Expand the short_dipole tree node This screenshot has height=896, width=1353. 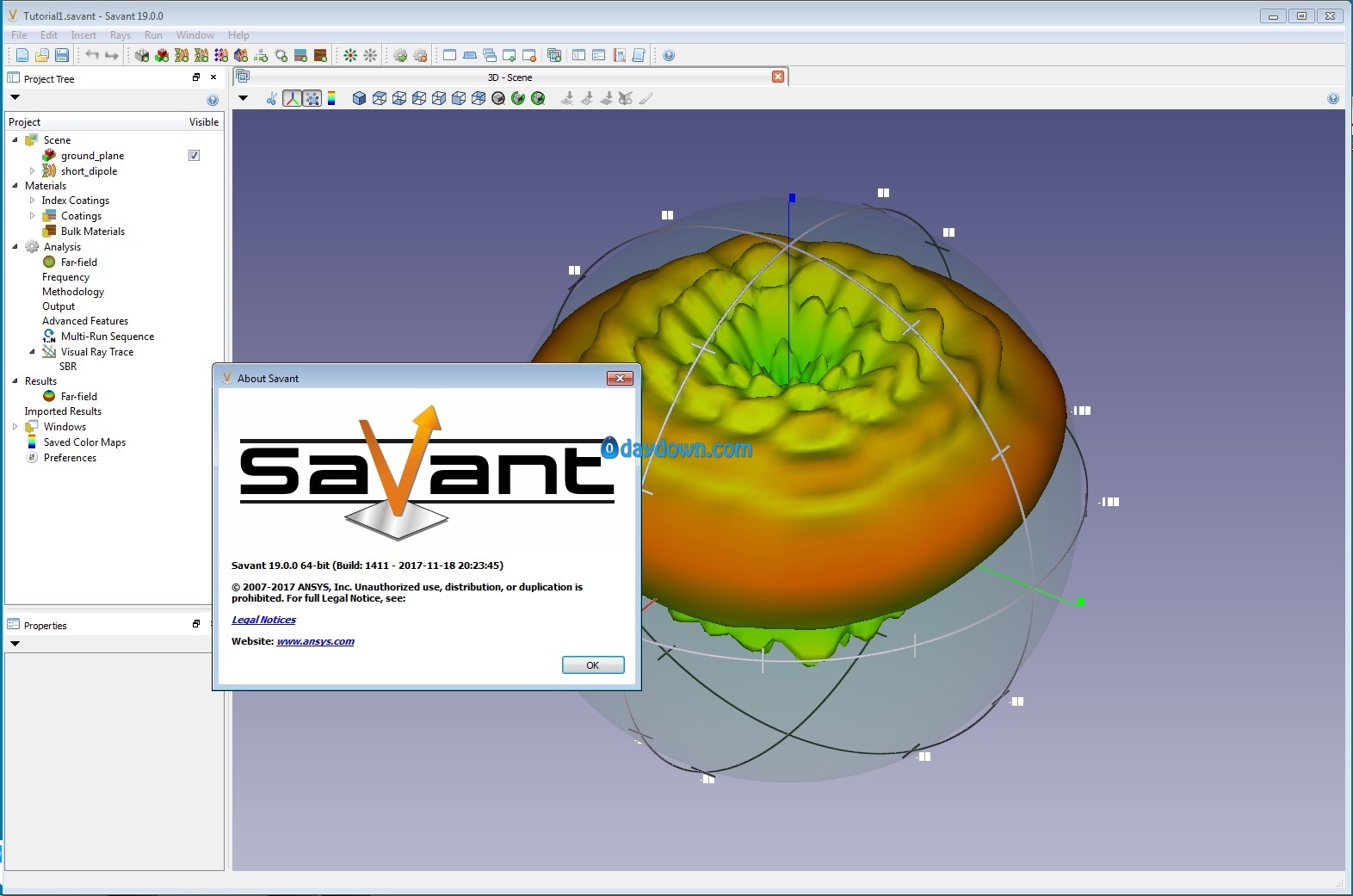32,171
